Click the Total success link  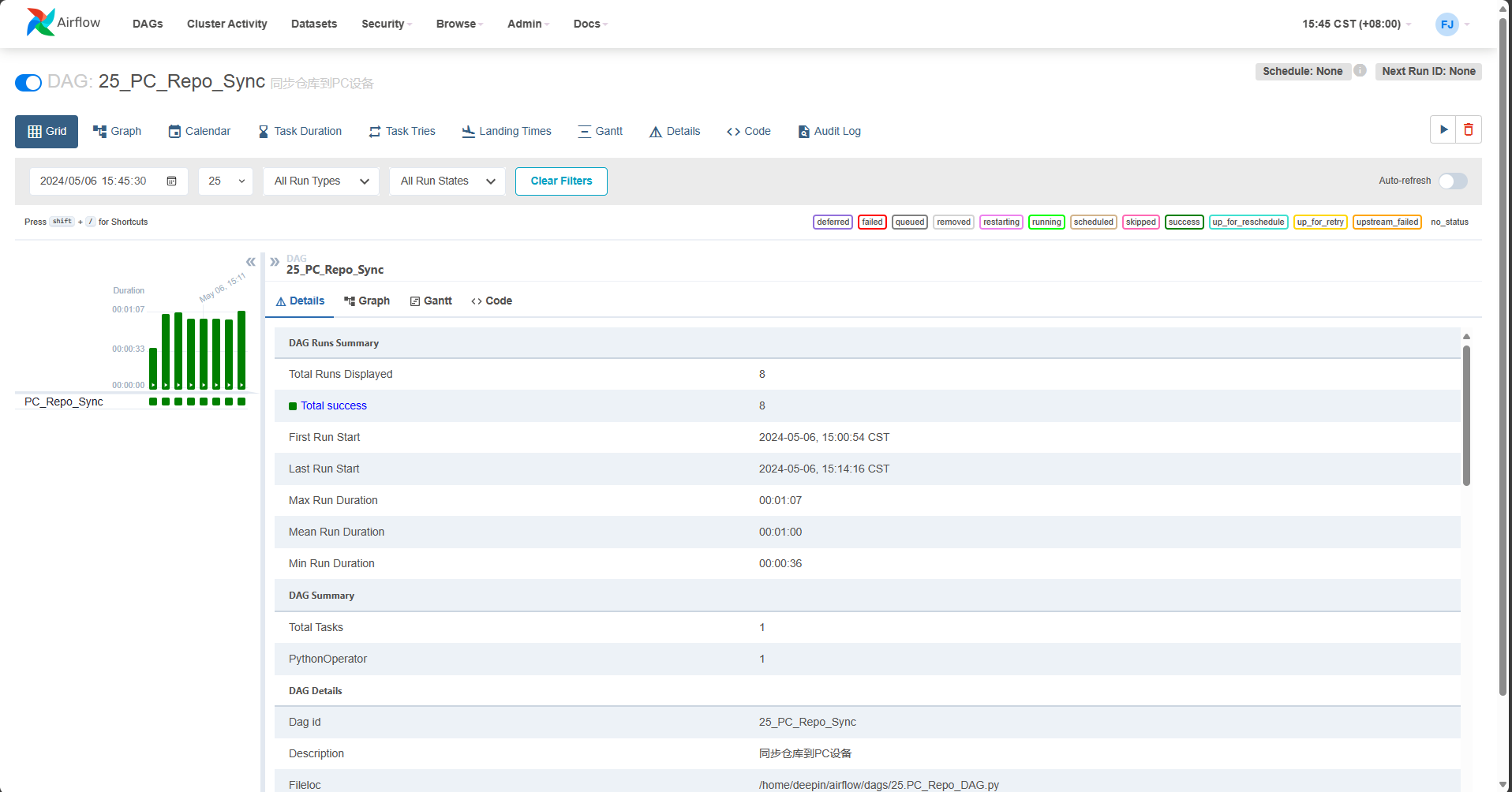pyautogui.click(x=334, y=405)
